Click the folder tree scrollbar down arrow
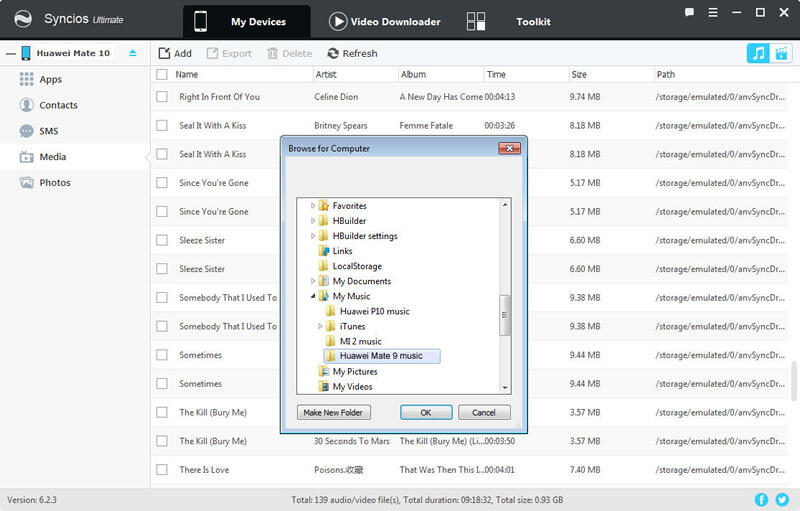Viewport: 800px width, 511px height. pyautogui.click(x=505, y=387)
